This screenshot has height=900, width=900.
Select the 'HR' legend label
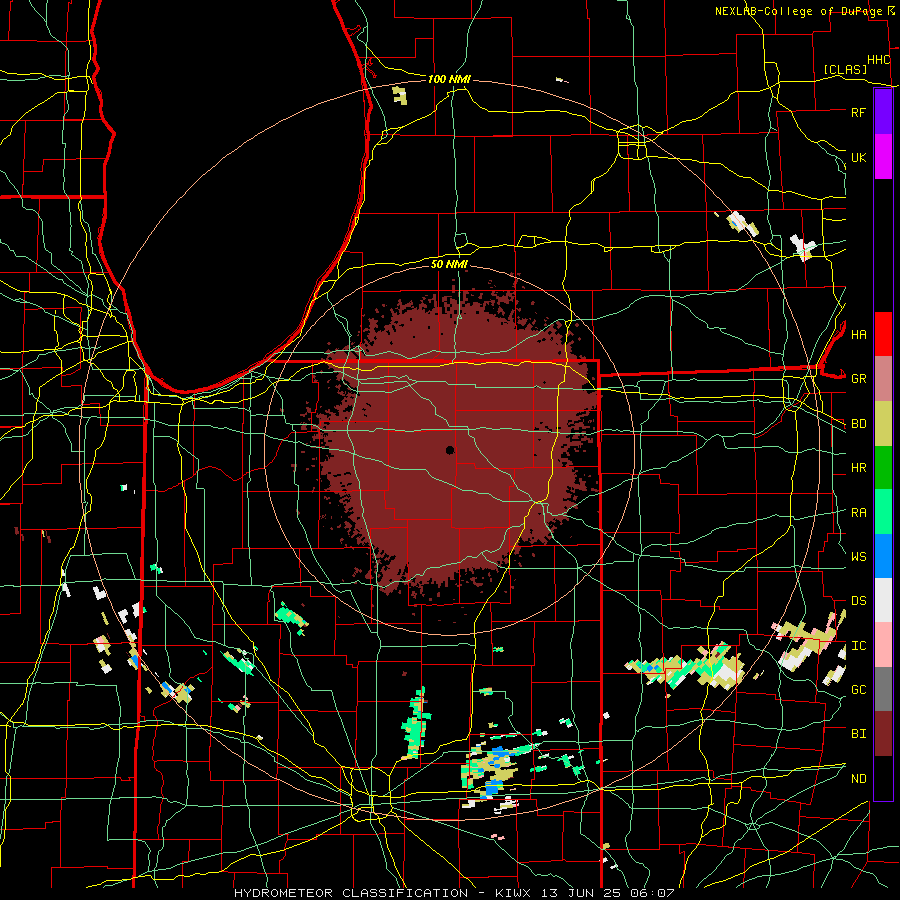858,468
